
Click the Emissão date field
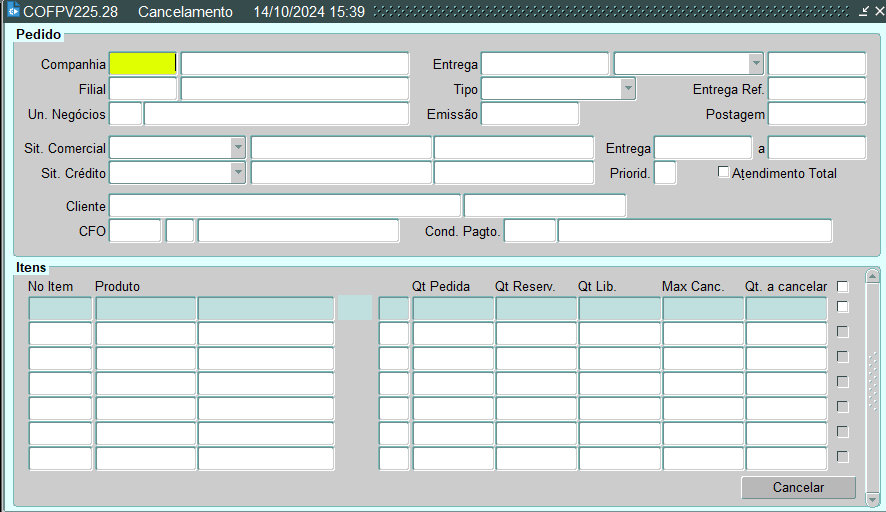[530, 114]
